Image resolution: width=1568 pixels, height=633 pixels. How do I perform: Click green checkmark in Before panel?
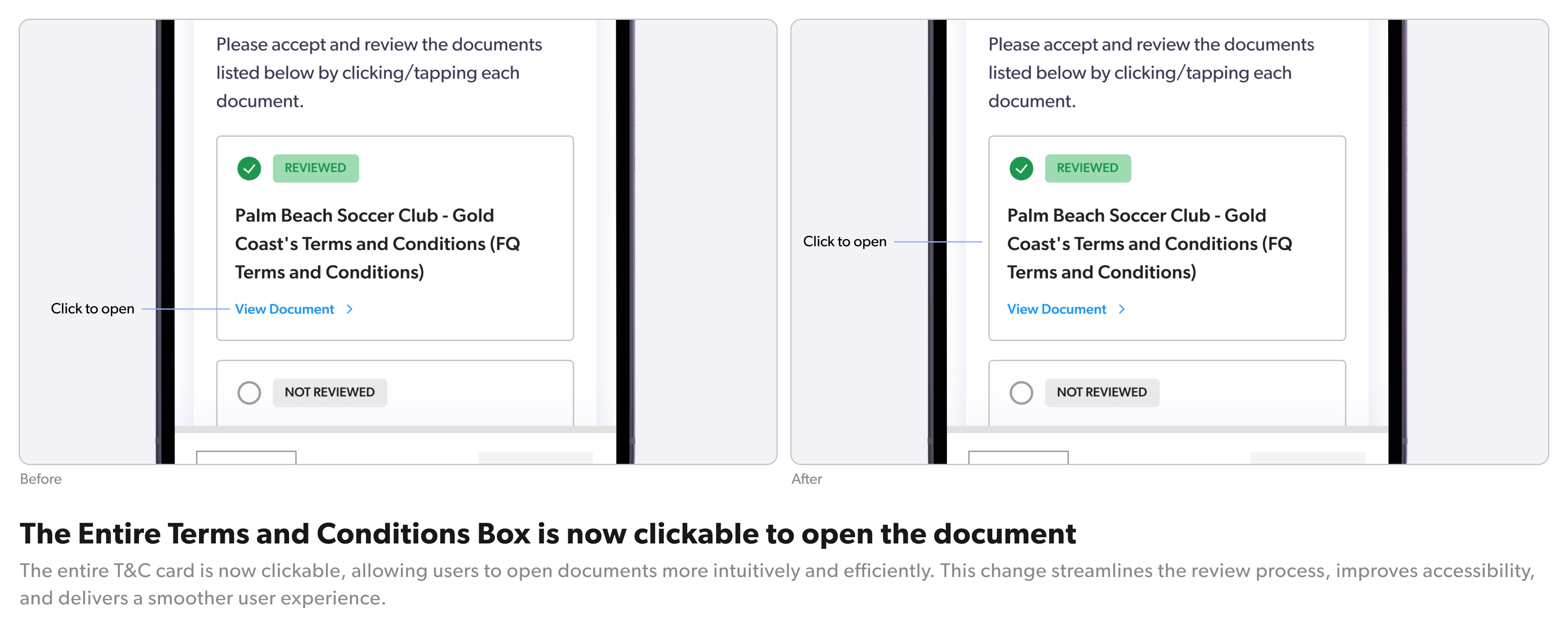click(249, 169)
